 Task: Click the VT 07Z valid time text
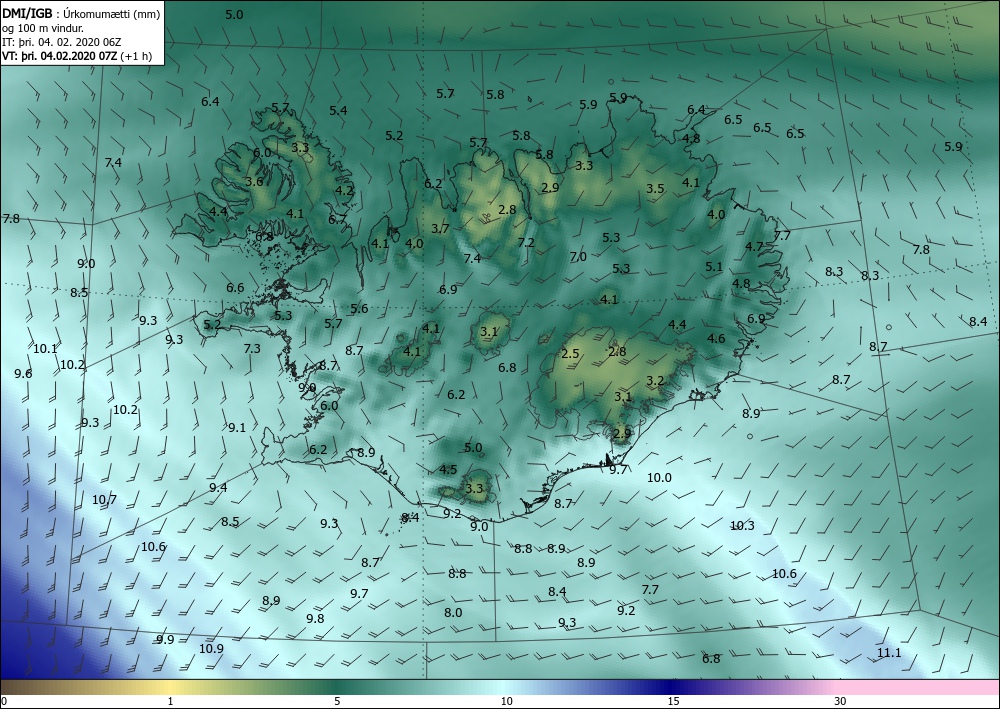tap(59, 55)
